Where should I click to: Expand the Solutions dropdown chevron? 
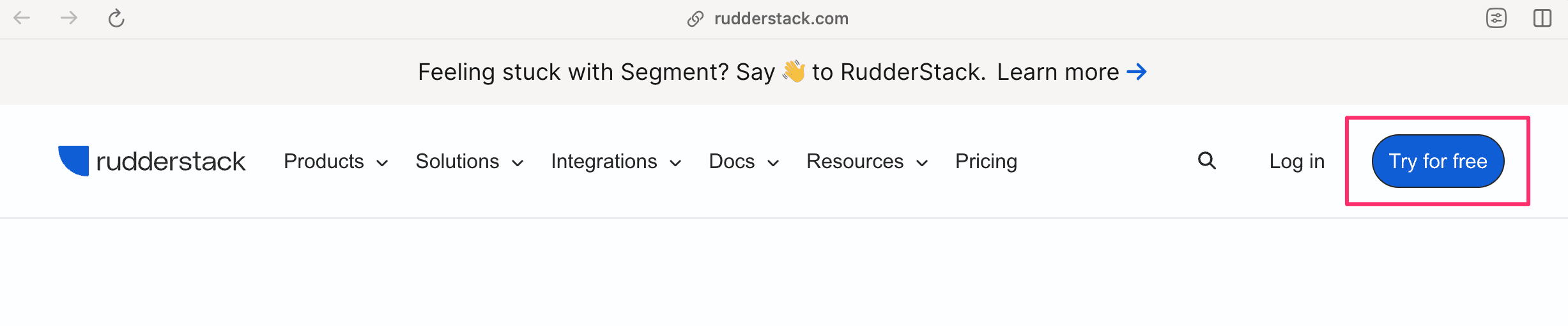tap(518, 163)
